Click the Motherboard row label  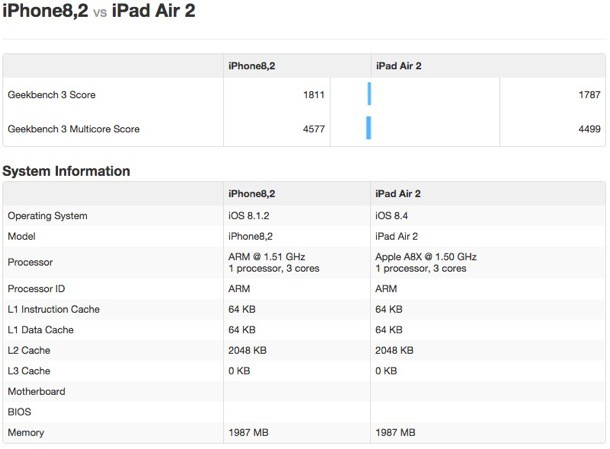(x=36, y=391)
